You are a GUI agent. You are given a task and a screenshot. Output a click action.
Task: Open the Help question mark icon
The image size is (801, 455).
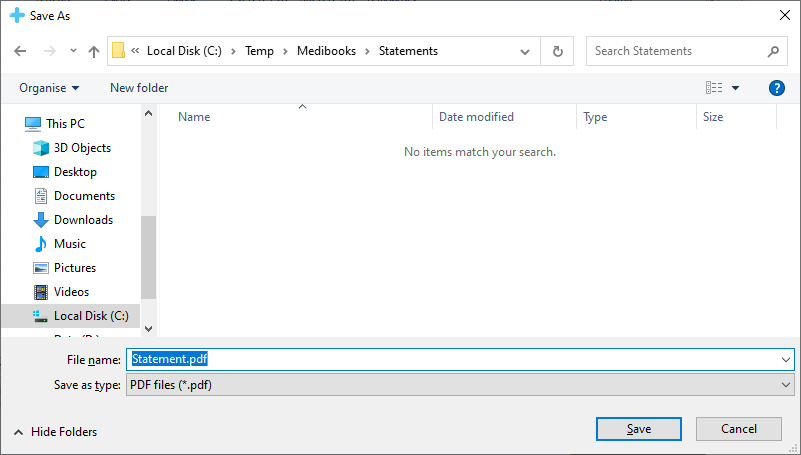pos(776,88)
